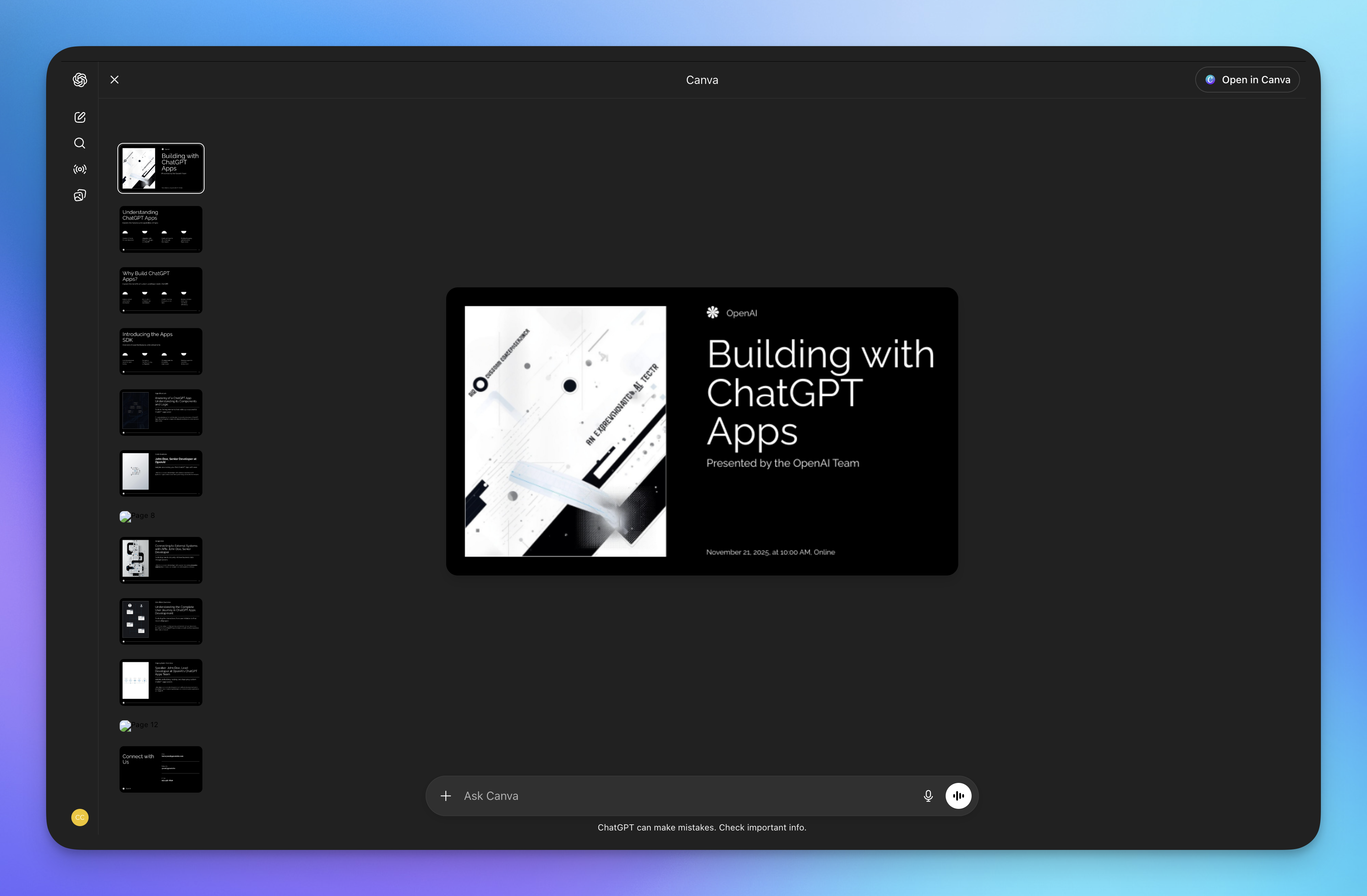This screenshot has height=896, width=1367.
Task: Start the voice waveform conversation button
Action: coord(958,796)
